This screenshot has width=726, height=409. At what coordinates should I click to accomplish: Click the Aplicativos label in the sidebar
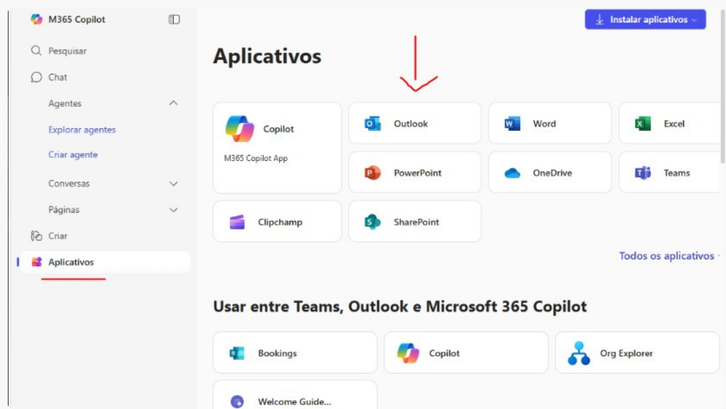71,262
